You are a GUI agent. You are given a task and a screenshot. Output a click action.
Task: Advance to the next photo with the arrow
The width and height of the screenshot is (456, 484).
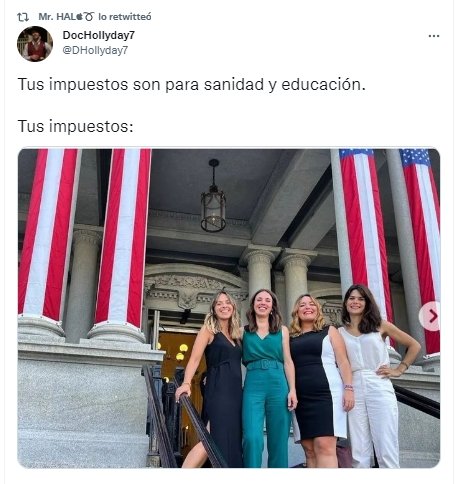click(x=431, y=316)
